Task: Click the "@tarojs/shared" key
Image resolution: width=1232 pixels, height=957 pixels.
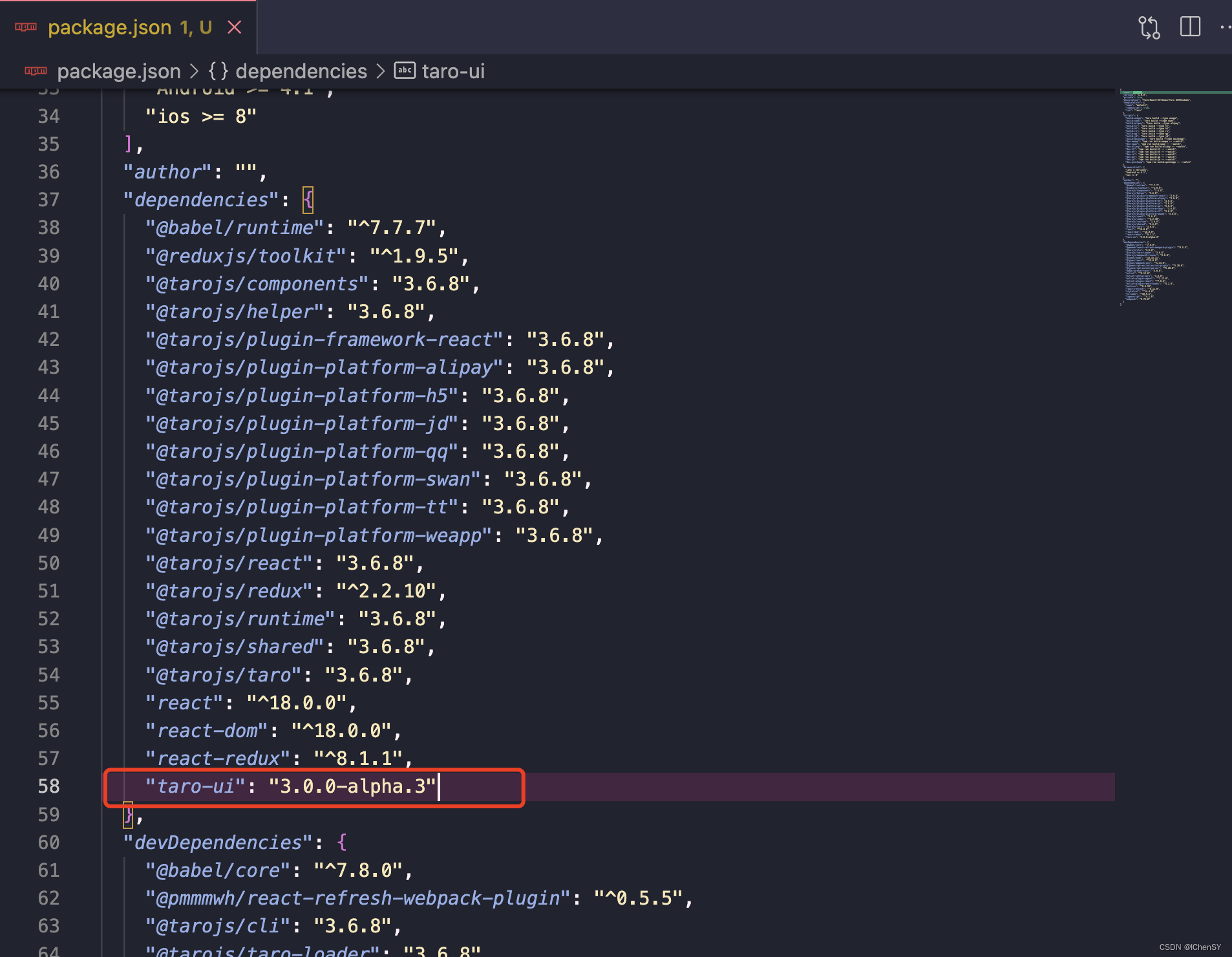Action: (x=235, y=647)
